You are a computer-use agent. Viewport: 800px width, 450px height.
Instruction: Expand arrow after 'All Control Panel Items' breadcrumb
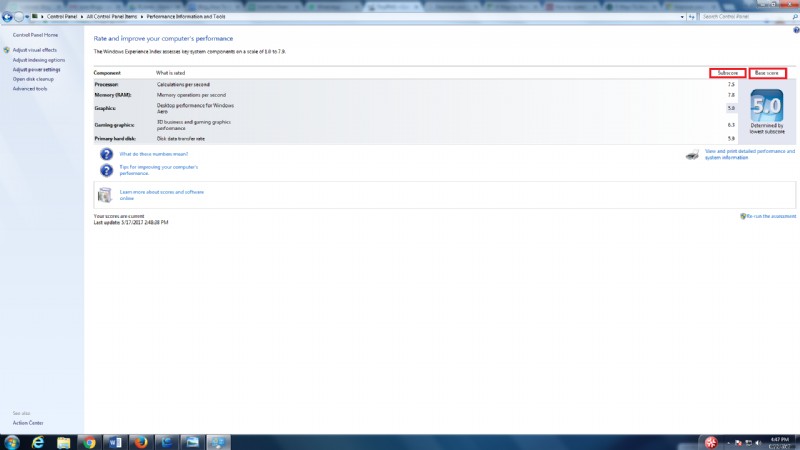point(142,17)
